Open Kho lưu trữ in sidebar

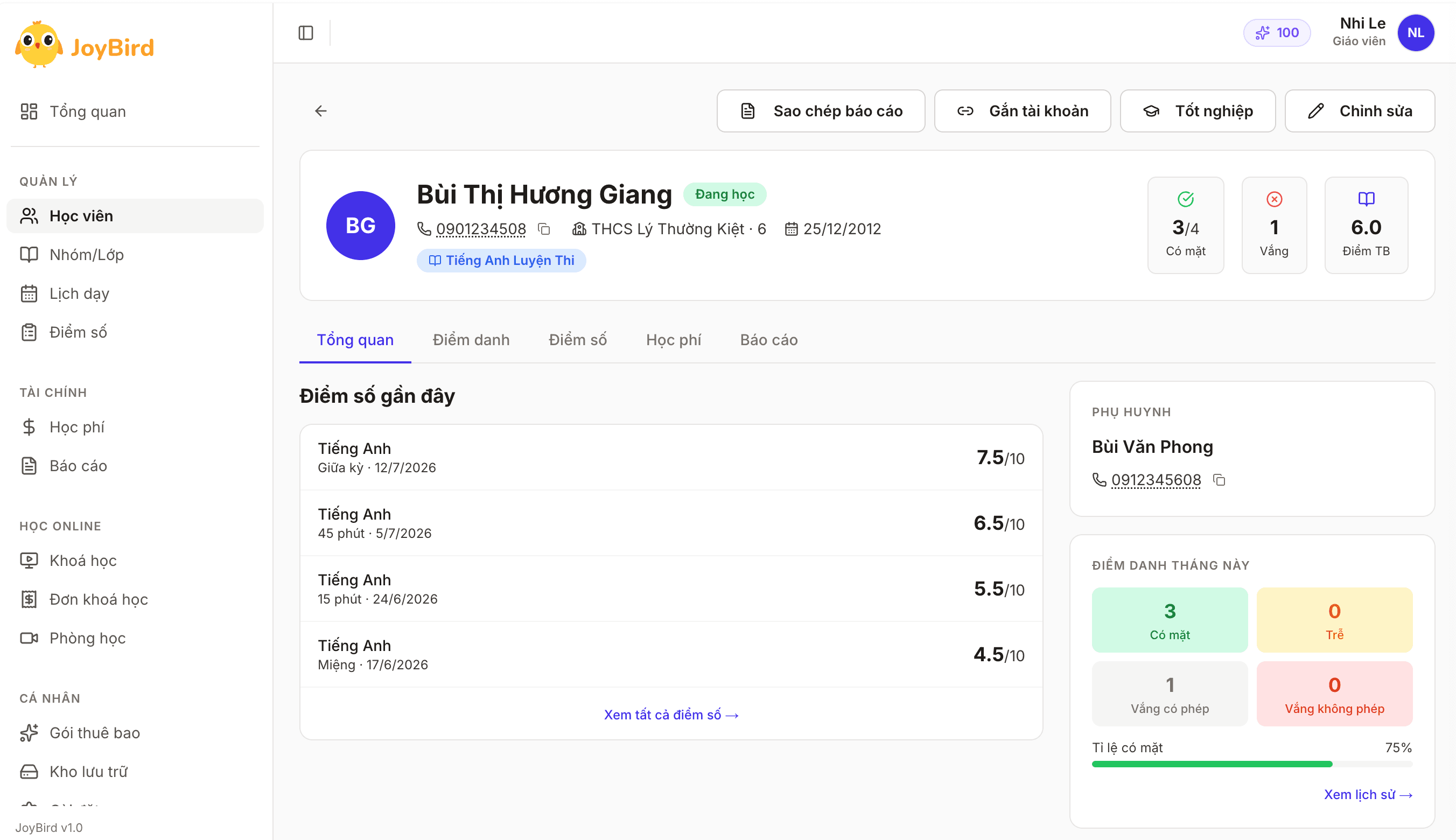[135, 771]
